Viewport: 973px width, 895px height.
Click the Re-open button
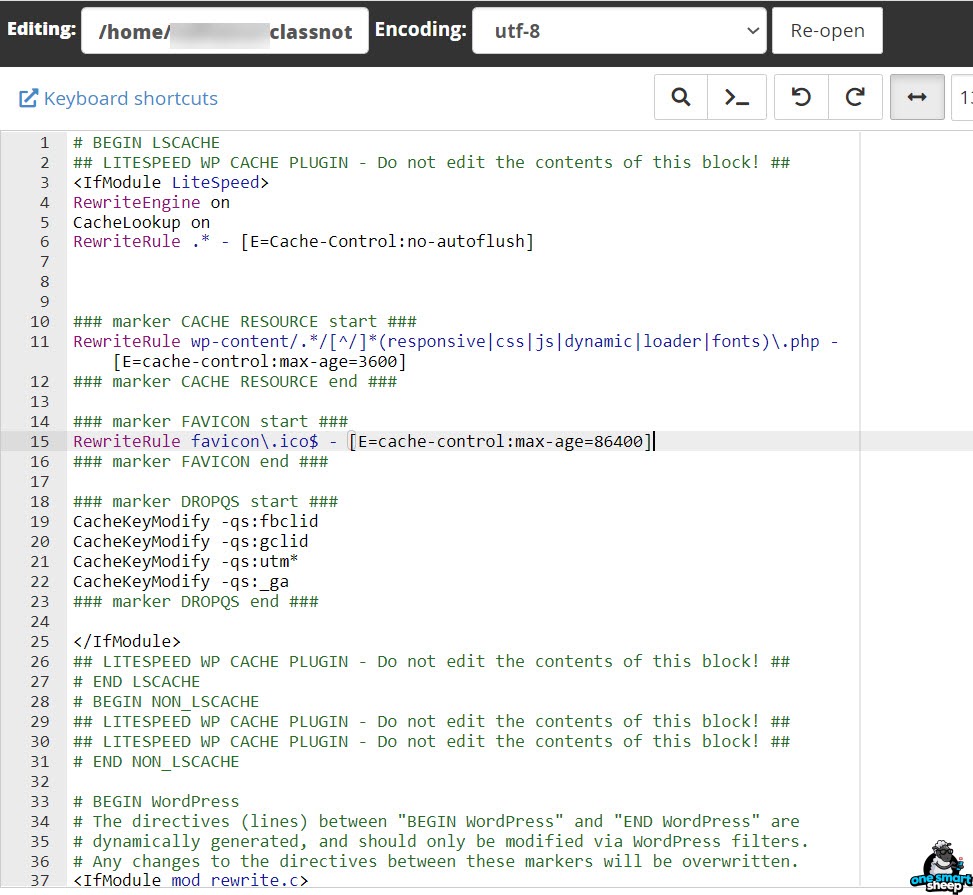(x=827, y=30)
